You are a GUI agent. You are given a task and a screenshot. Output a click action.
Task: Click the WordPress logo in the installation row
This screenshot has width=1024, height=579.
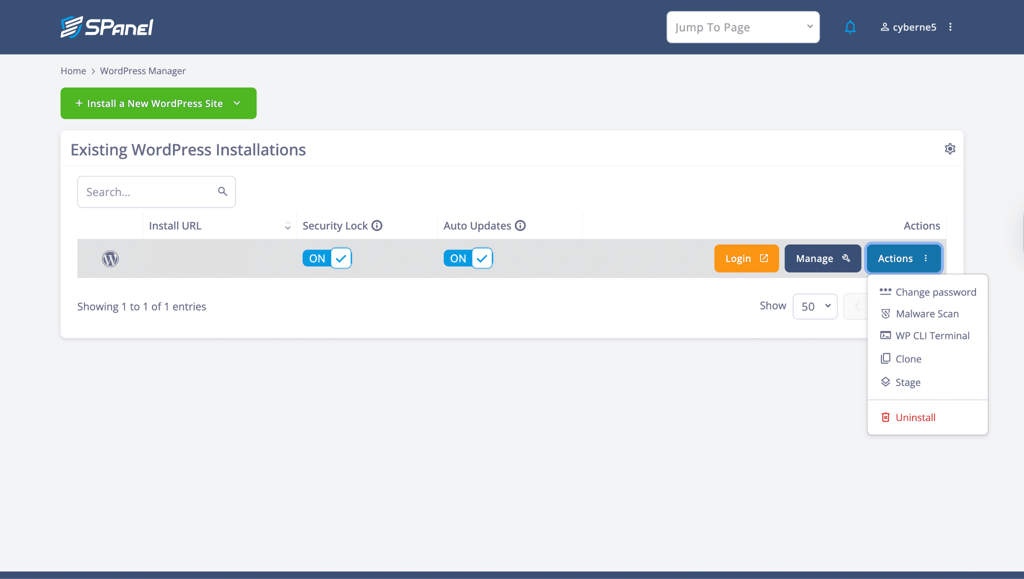point(110,258)
